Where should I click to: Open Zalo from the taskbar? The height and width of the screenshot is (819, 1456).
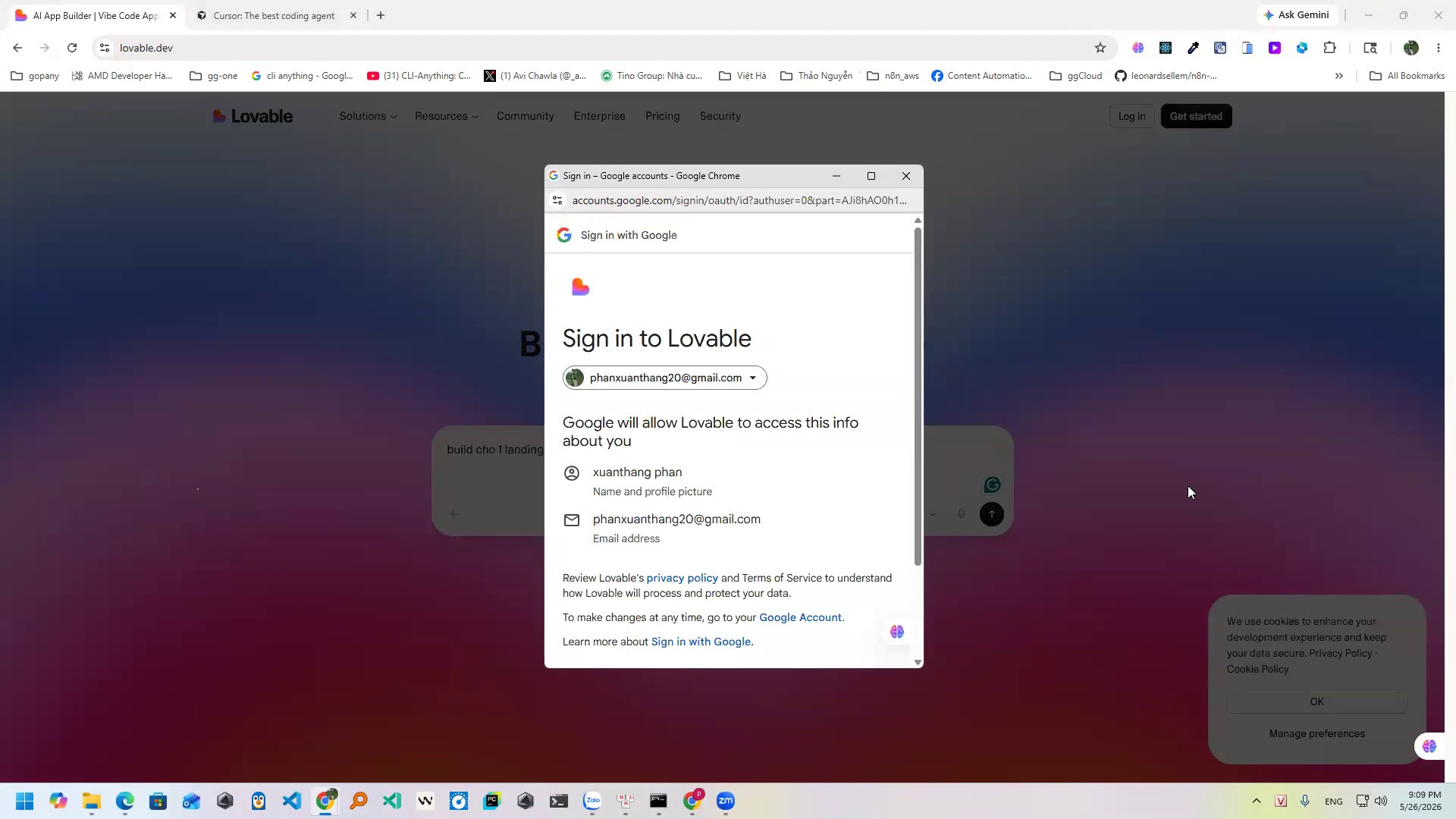click(592, 801)
